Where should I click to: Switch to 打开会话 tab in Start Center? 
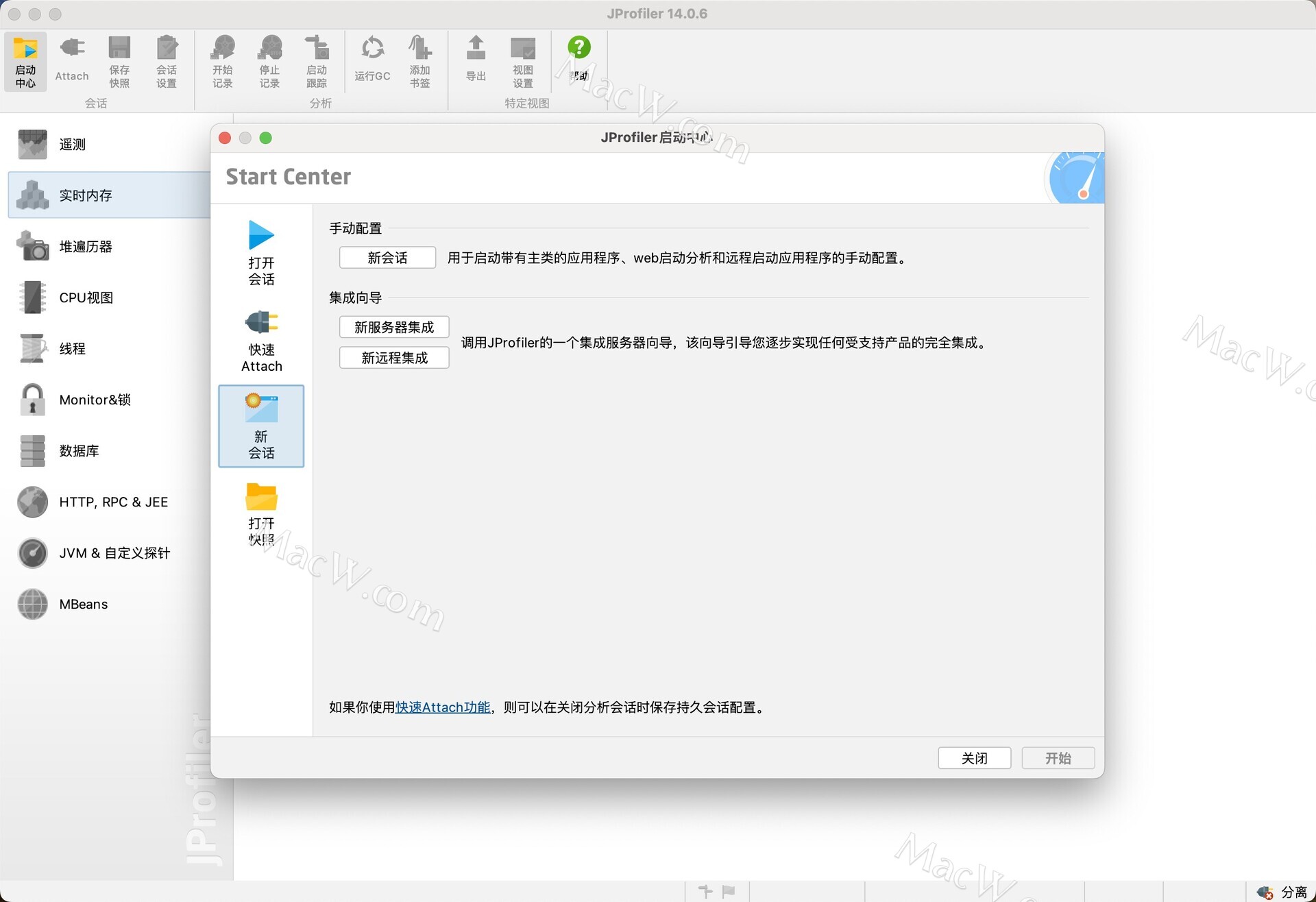click(261, 253)
